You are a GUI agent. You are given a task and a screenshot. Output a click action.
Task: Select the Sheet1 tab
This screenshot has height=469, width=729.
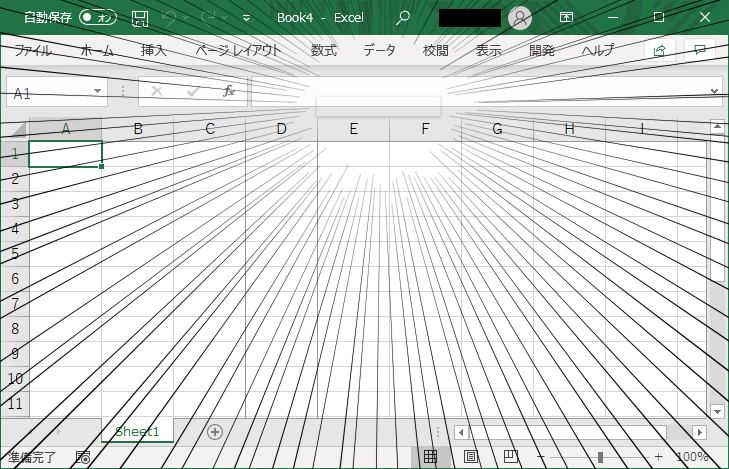click(138, 432)
